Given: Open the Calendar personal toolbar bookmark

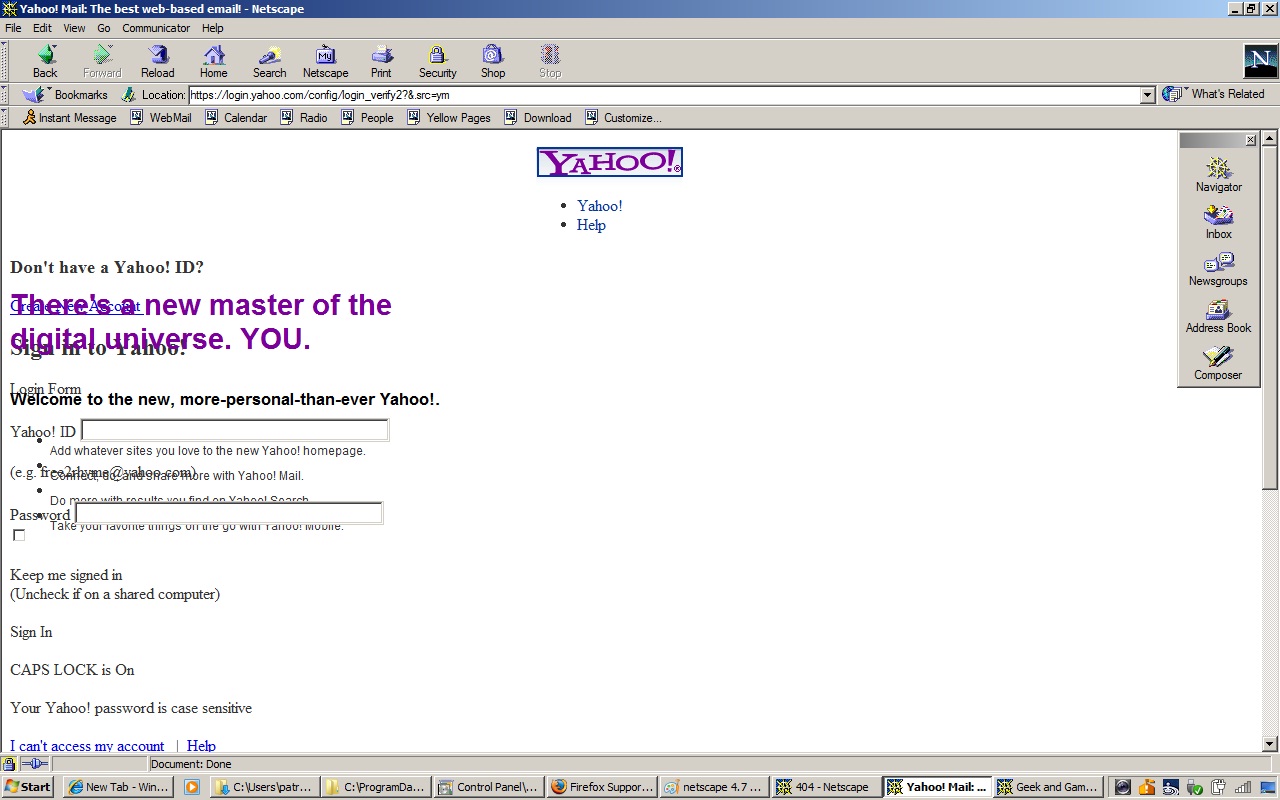Looking at the screenshot, I should 236,118.
